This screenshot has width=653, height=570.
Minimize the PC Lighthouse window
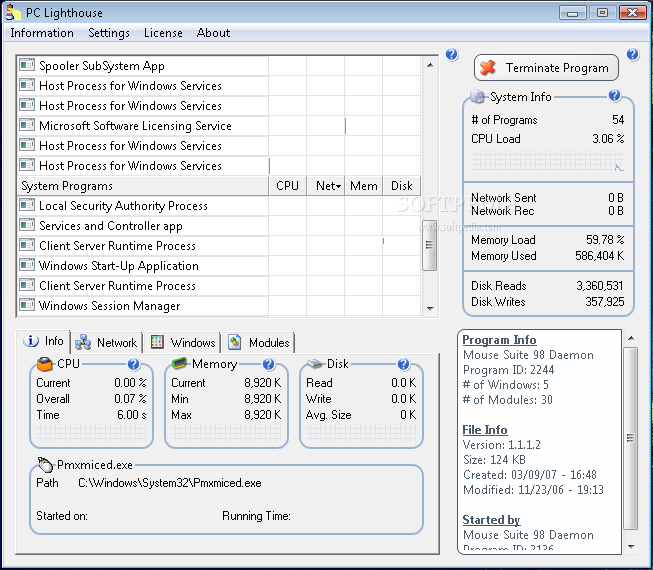572,12
